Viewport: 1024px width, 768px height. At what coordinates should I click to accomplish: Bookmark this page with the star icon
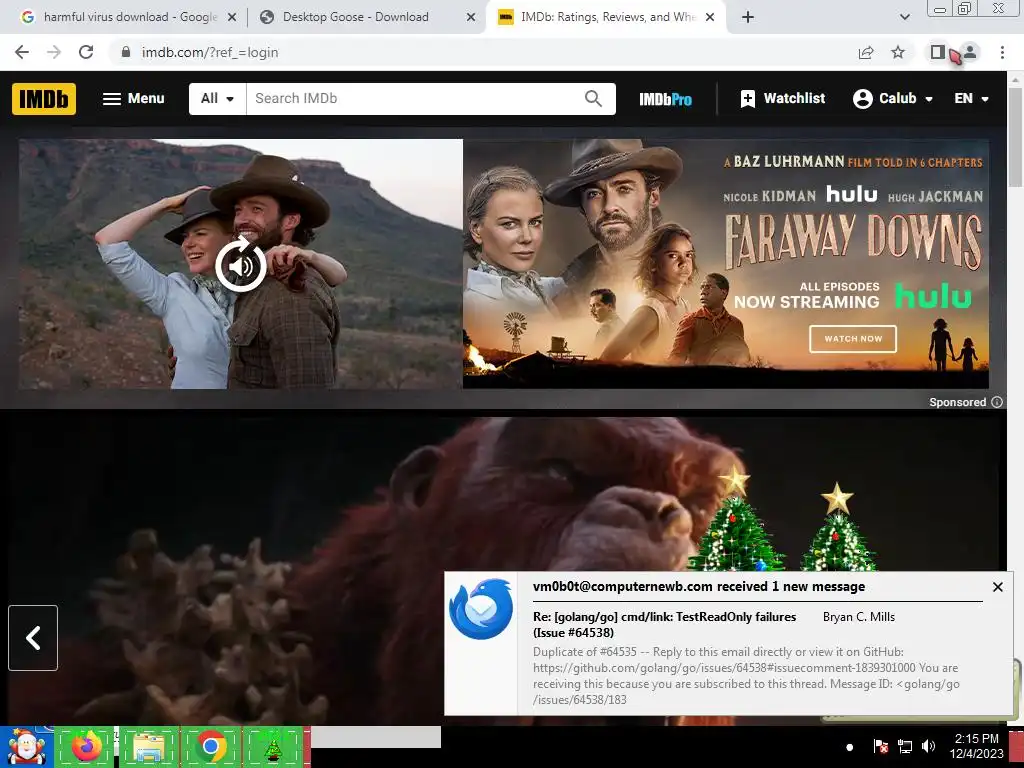pos(898,52)
